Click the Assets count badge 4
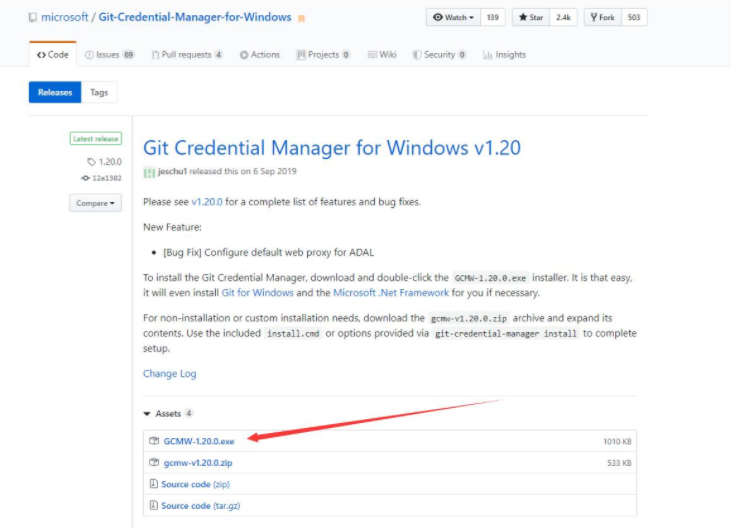 (189, 413)
